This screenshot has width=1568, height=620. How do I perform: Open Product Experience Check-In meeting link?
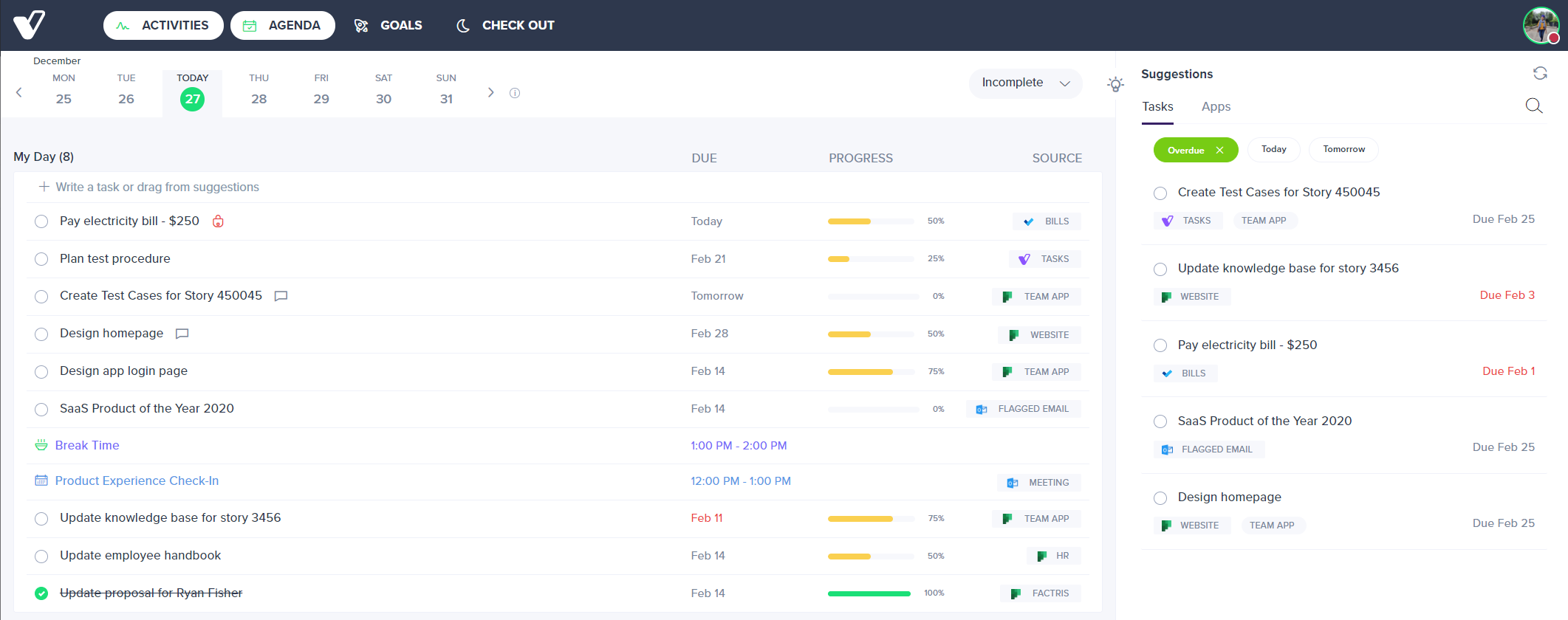pos(137,480)
